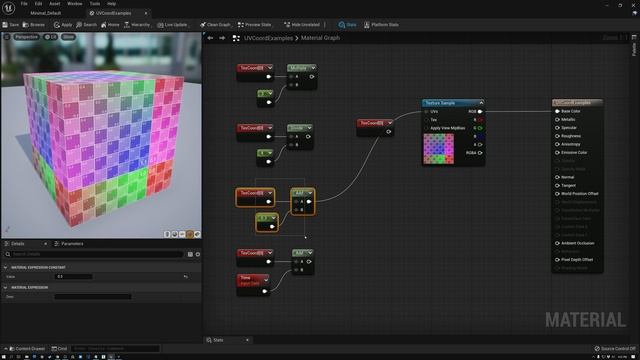Select the custom teapot preview mesh icon
The height and width of the screenshot is (360, 640).
(197, 234)
